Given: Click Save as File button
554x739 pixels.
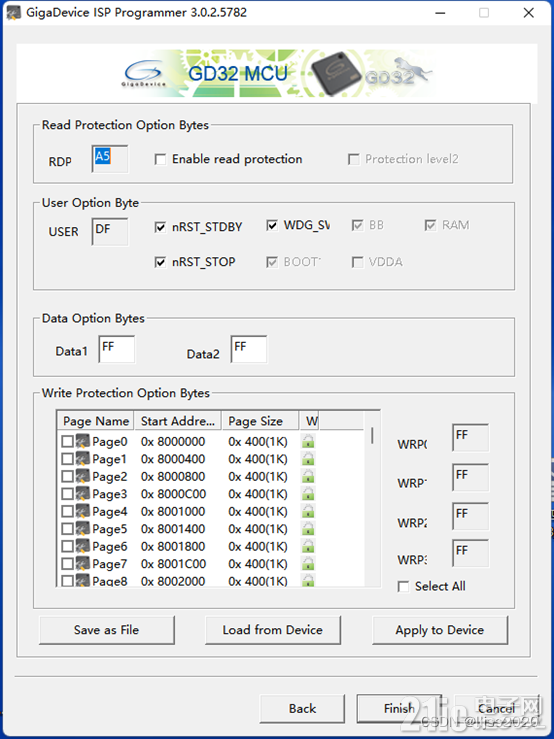Looking at the screenshot, I should click(x=107, y=630).
